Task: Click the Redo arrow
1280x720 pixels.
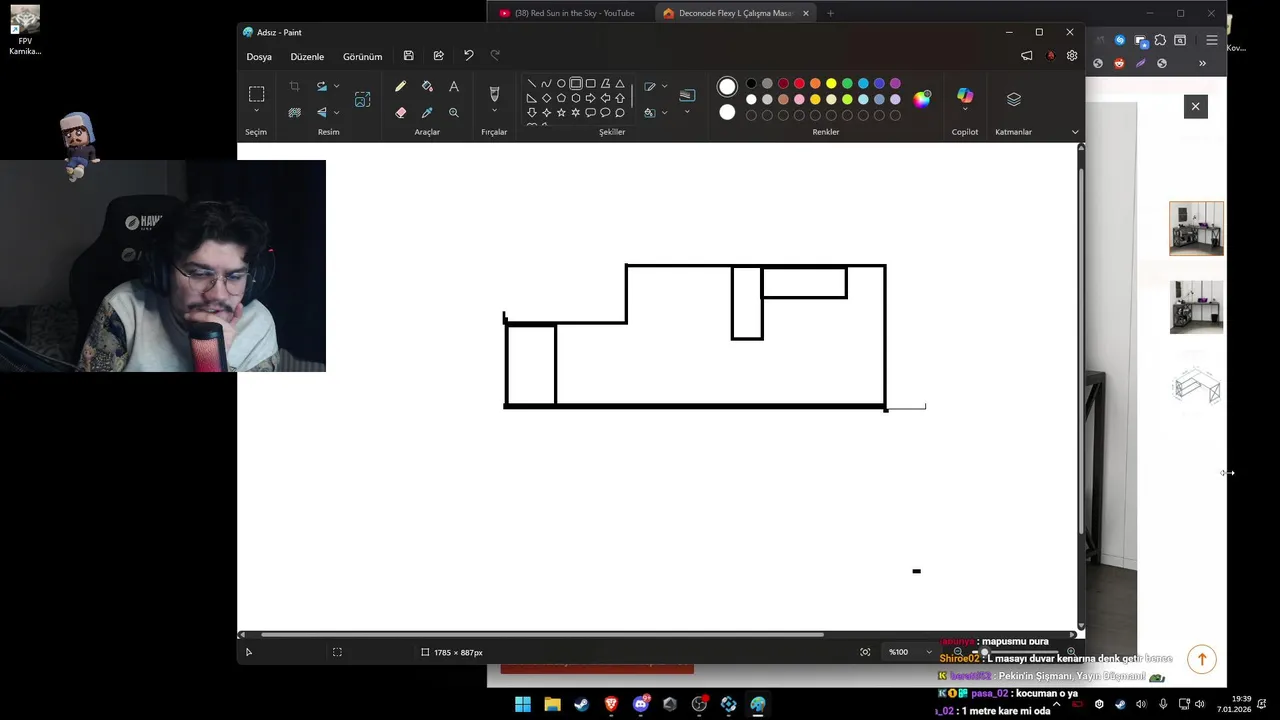Action: tap(495, 56)
